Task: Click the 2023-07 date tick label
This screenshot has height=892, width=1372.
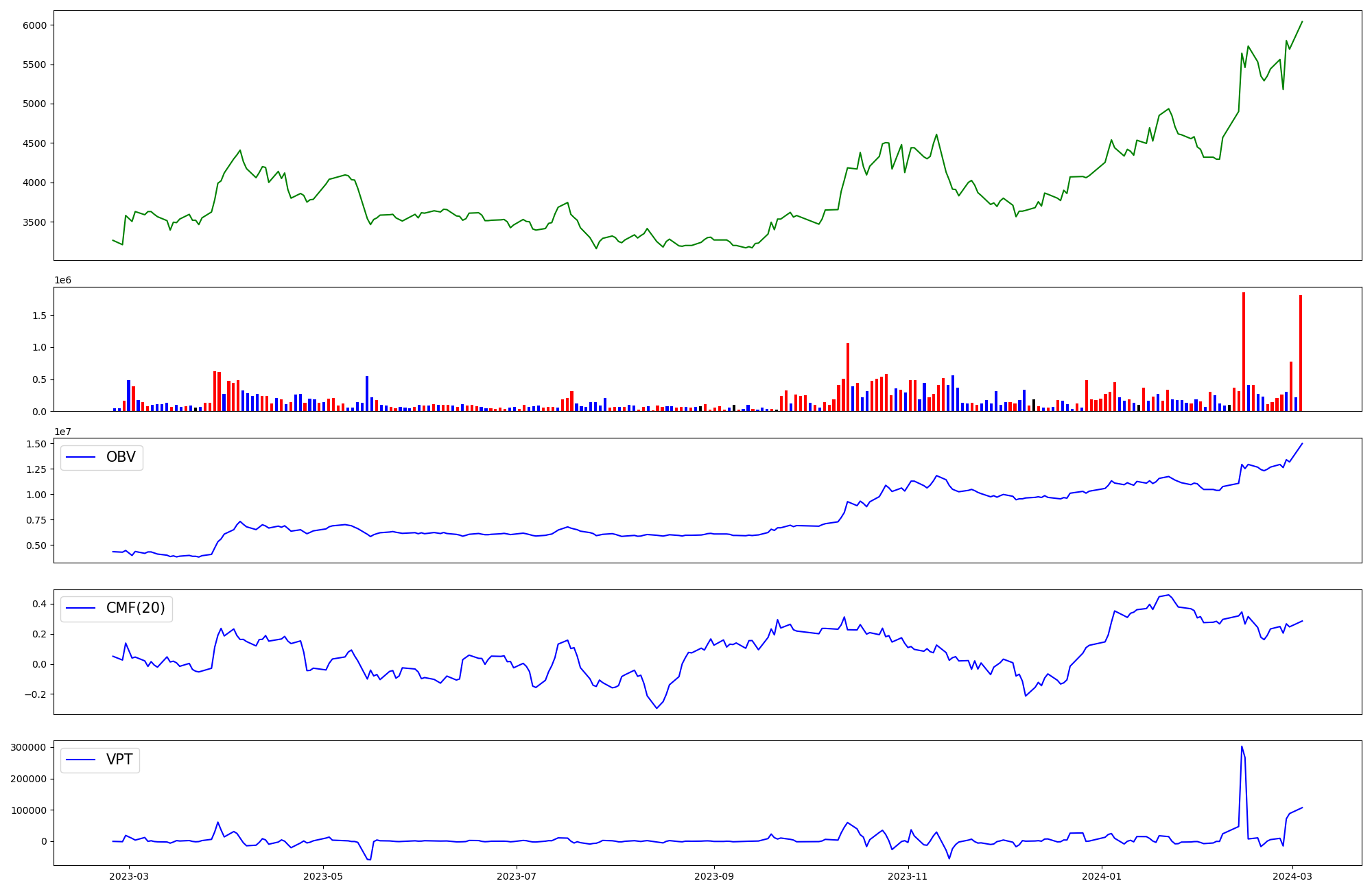Action: (516, 876)
